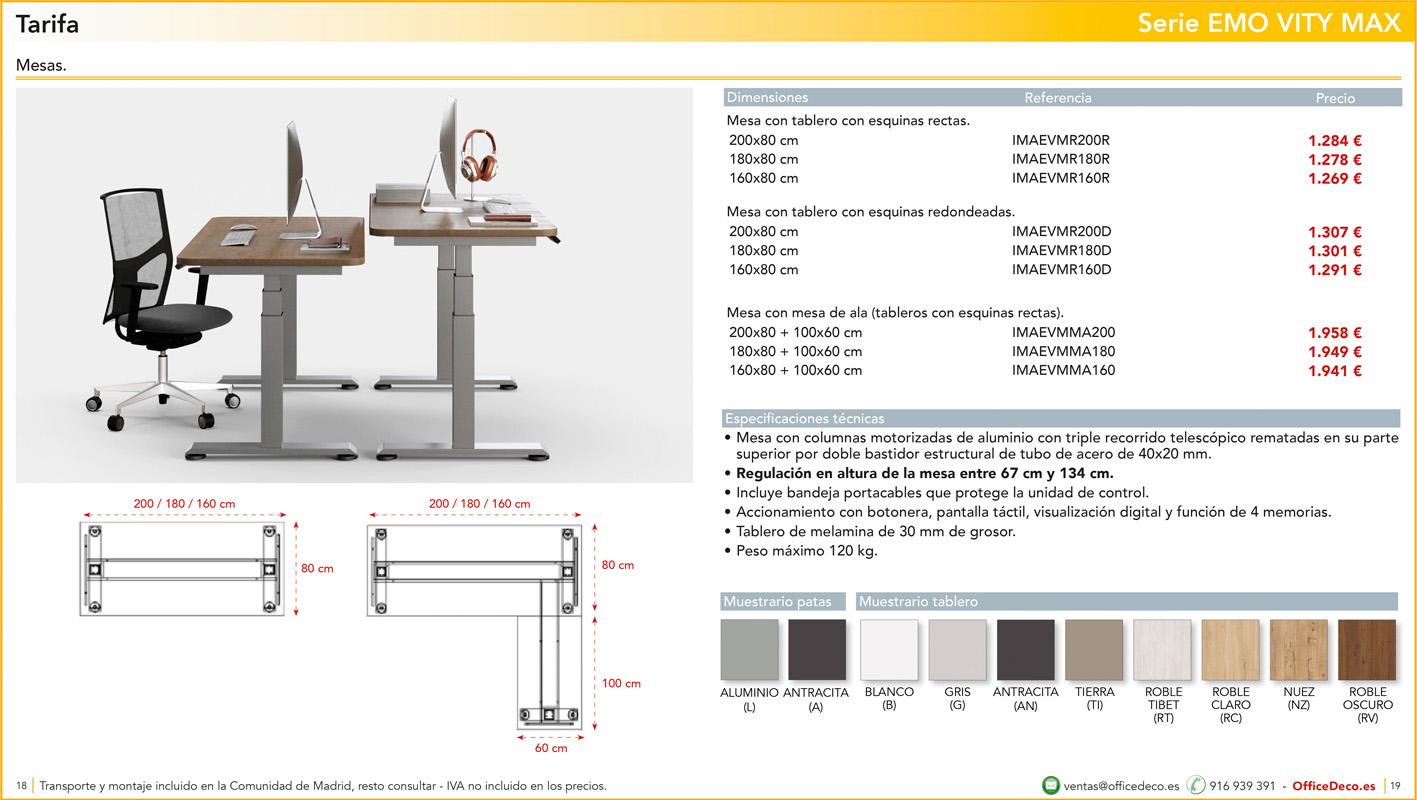Click the price 1.301 €
Screen dimensions: 1417x800
pyautogui.click(x=1335, y=251)
